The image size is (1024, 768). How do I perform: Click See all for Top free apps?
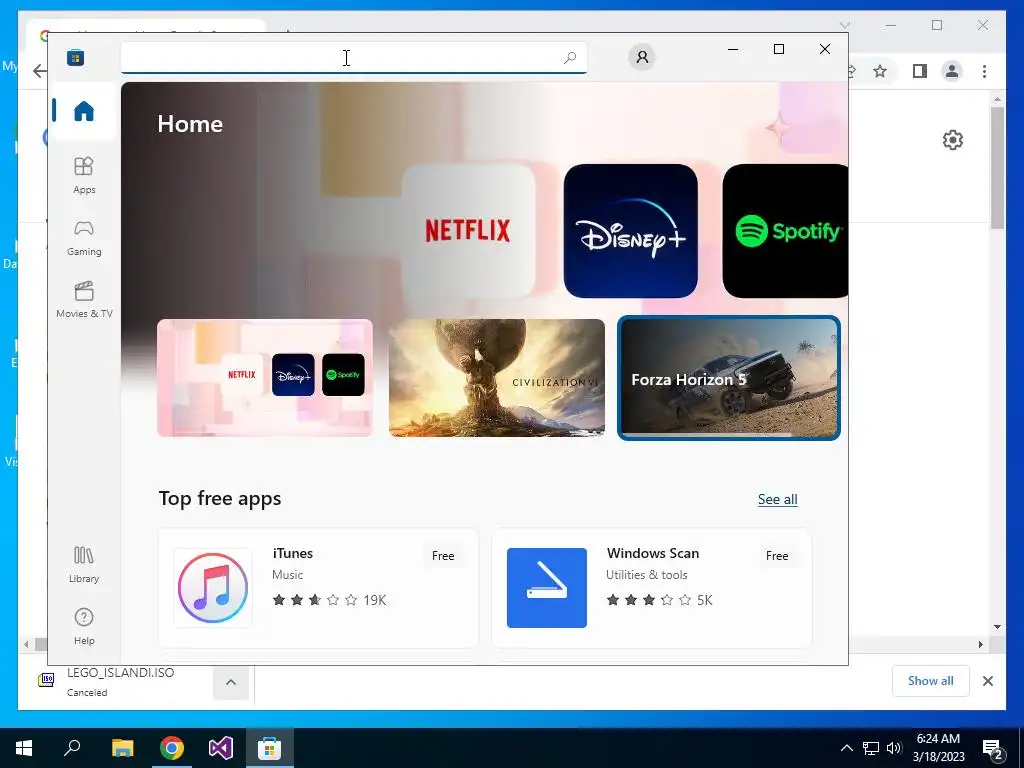pos(777,500)
